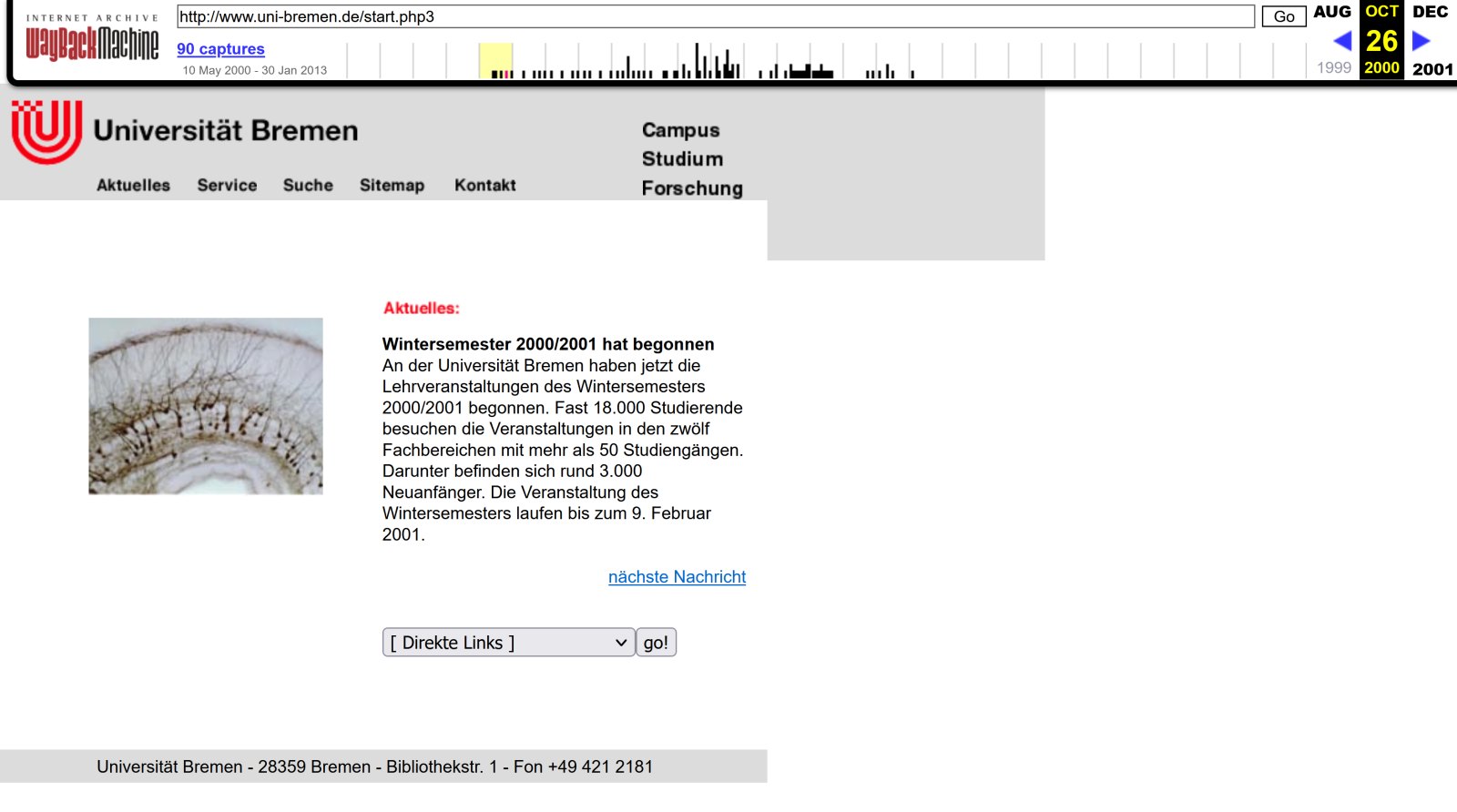Viewport: 1457px width, 812px height.
Task: Click the red Aktuelles: heading
Action: pyautogui.click(x=422, y=309)
